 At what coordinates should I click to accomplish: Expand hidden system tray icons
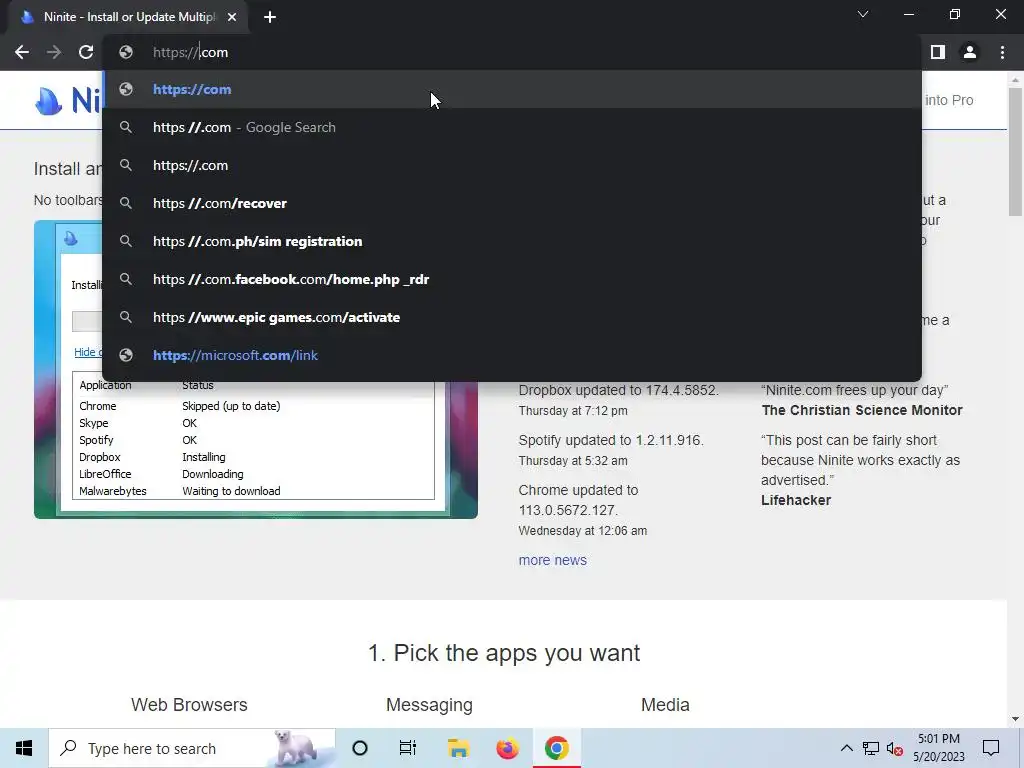point(846,748)
